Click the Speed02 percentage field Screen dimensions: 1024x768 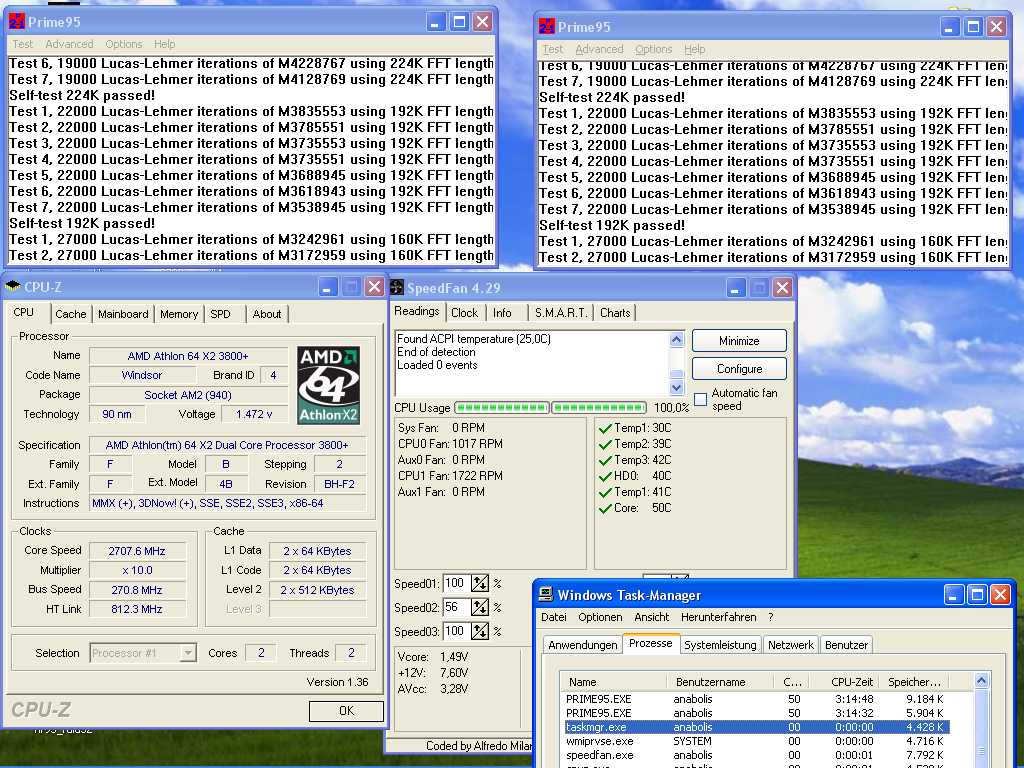point(456,607)
